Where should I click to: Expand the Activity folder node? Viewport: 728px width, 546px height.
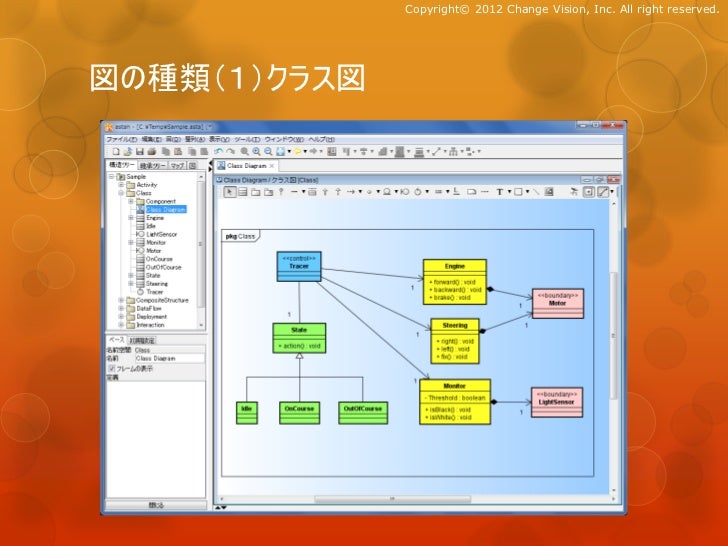(121, 185)
